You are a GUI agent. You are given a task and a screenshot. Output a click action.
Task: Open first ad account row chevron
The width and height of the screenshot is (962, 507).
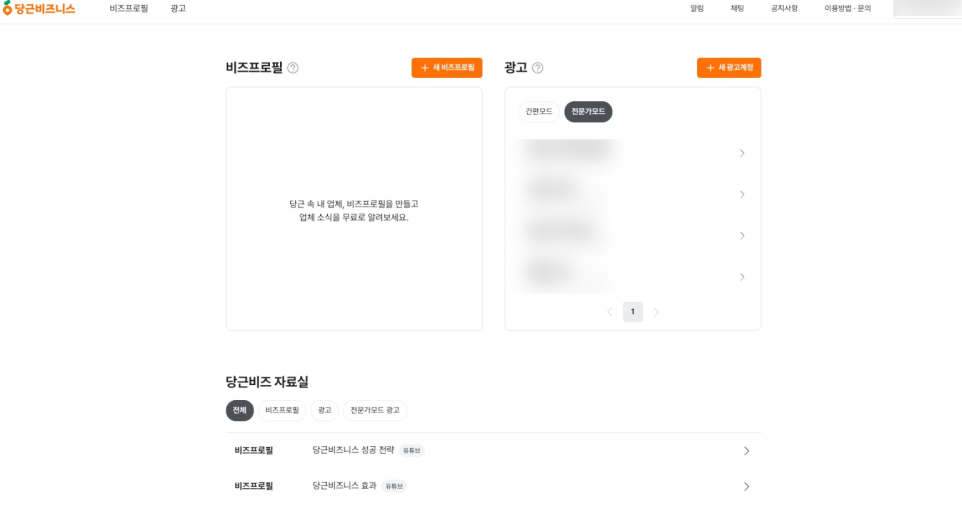pyautogui.click(x=742, y=153)
